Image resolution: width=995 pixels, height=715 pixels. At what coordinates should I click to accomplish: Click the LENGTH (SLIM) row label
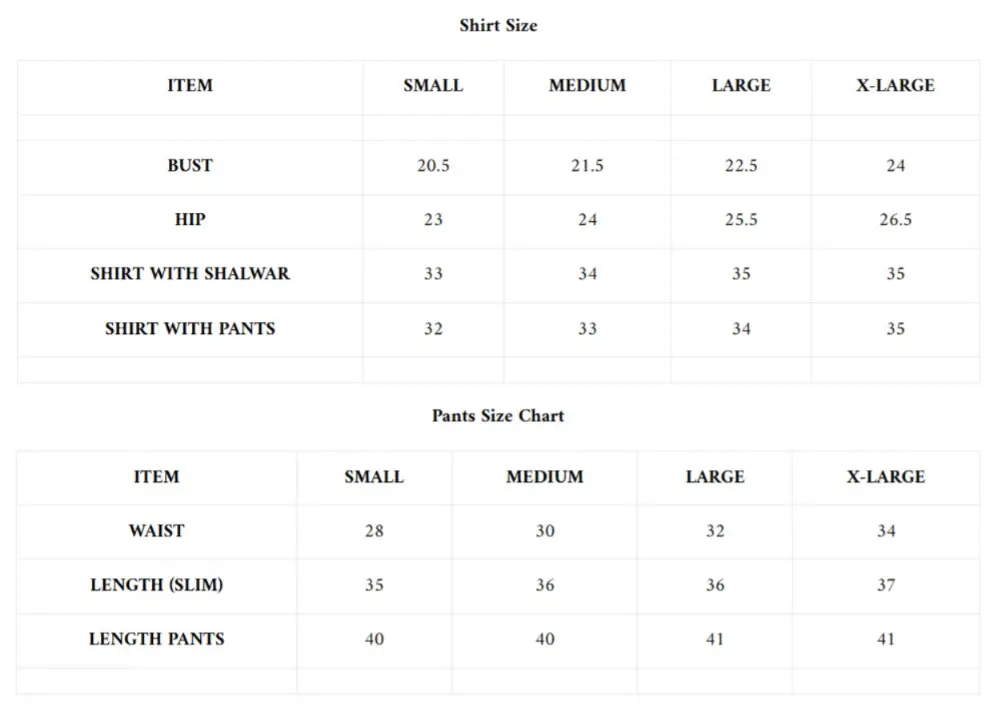(x=157, y=585)
